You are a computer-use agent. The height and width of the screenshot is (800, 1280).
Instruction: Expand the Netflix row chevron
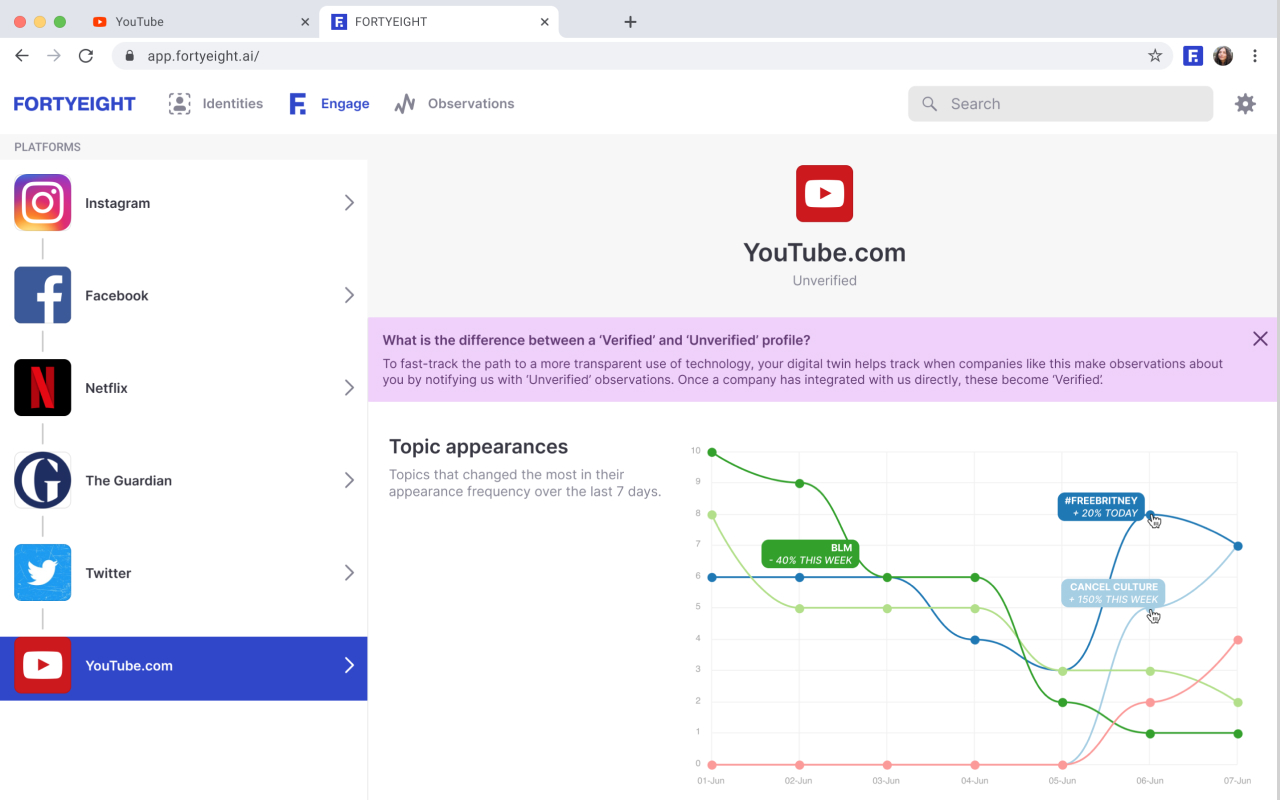[x=349, y=388]
